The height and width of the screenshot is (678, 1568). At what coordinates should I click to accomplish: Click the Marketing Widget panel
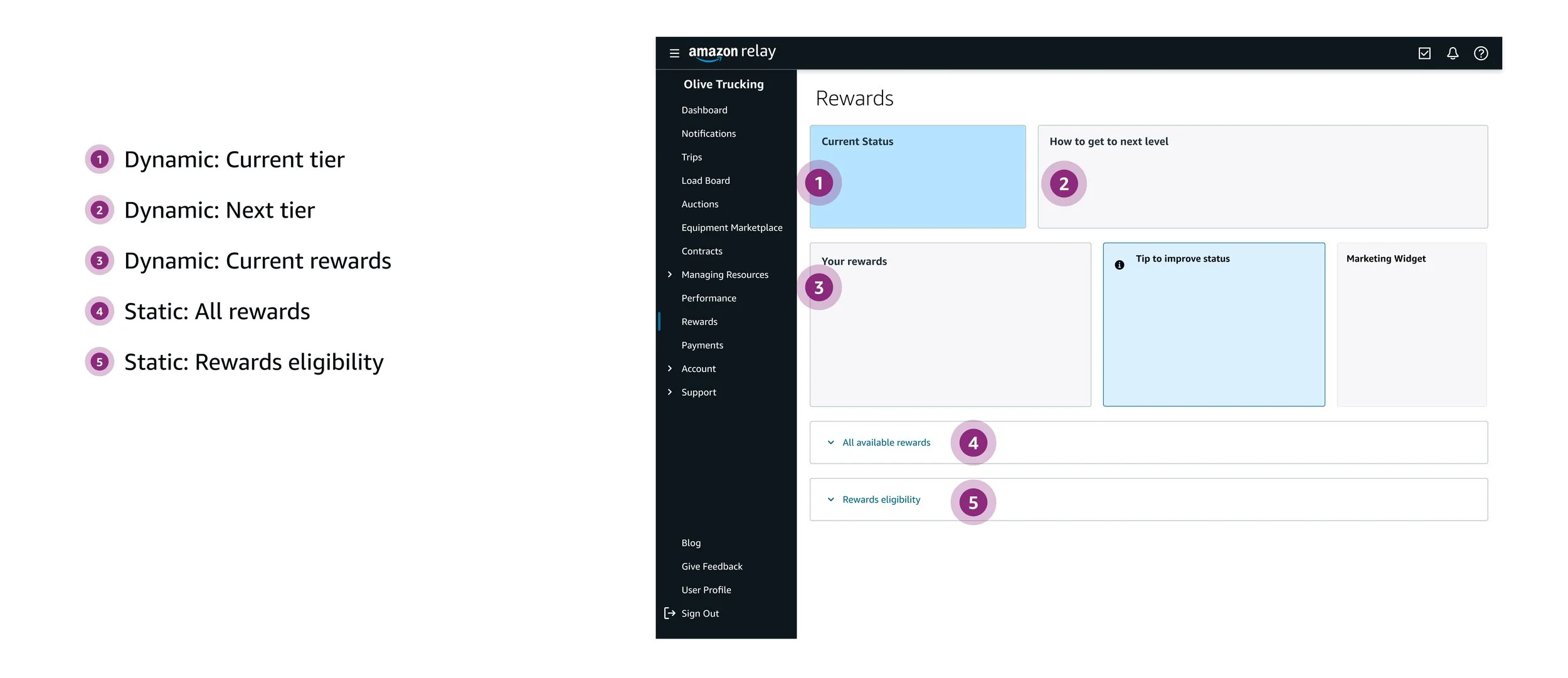pos(1411,324)
